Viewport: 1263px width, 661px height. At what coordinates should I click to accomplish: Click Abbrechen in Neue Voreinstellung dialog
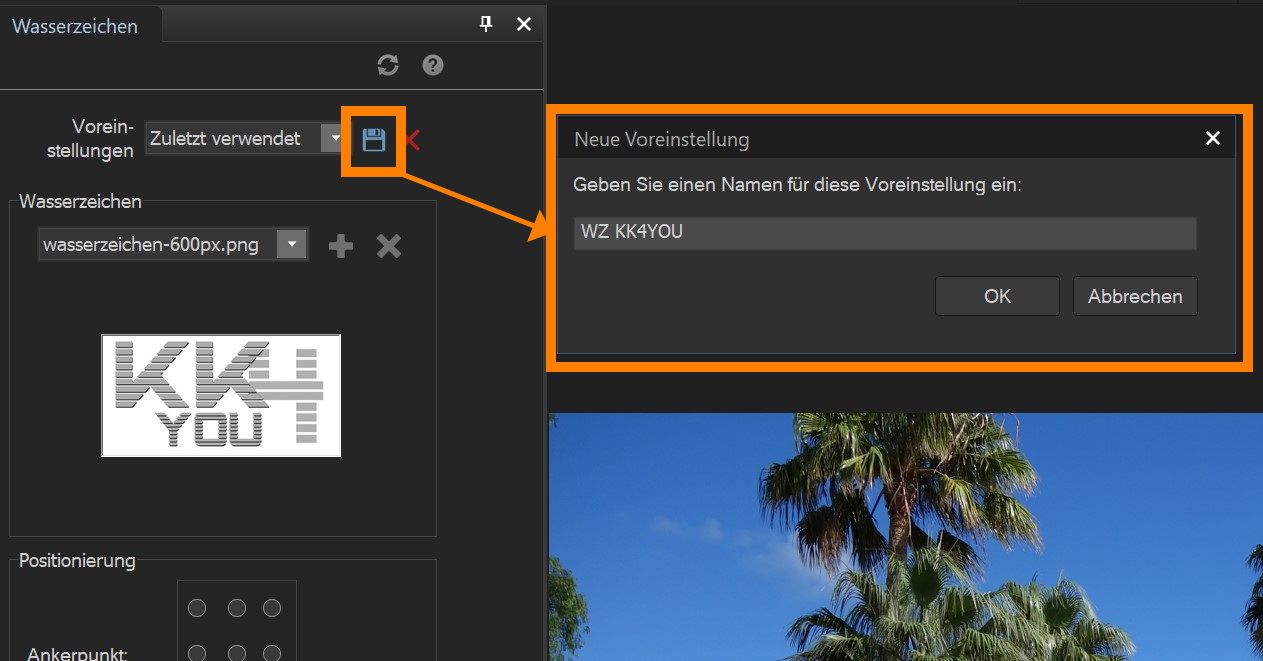1135,296
